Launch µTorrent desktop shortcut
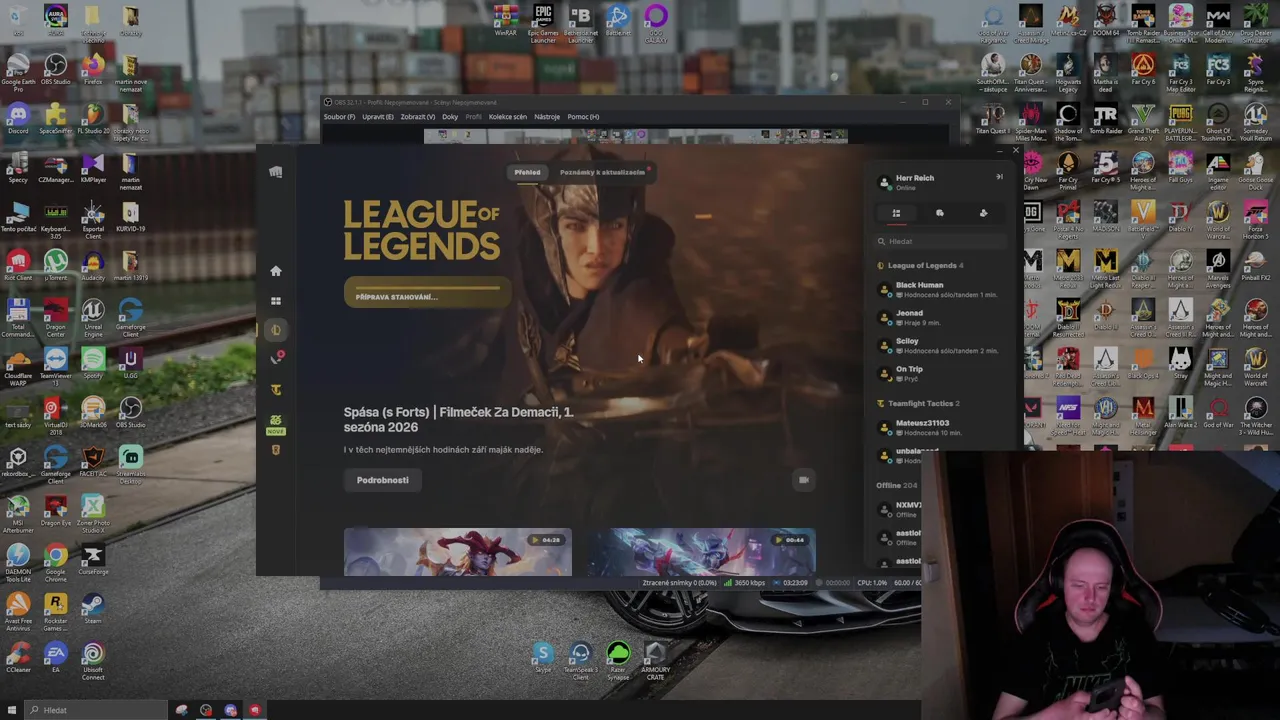Screen dimensions: 1280x720 point(55,267)
